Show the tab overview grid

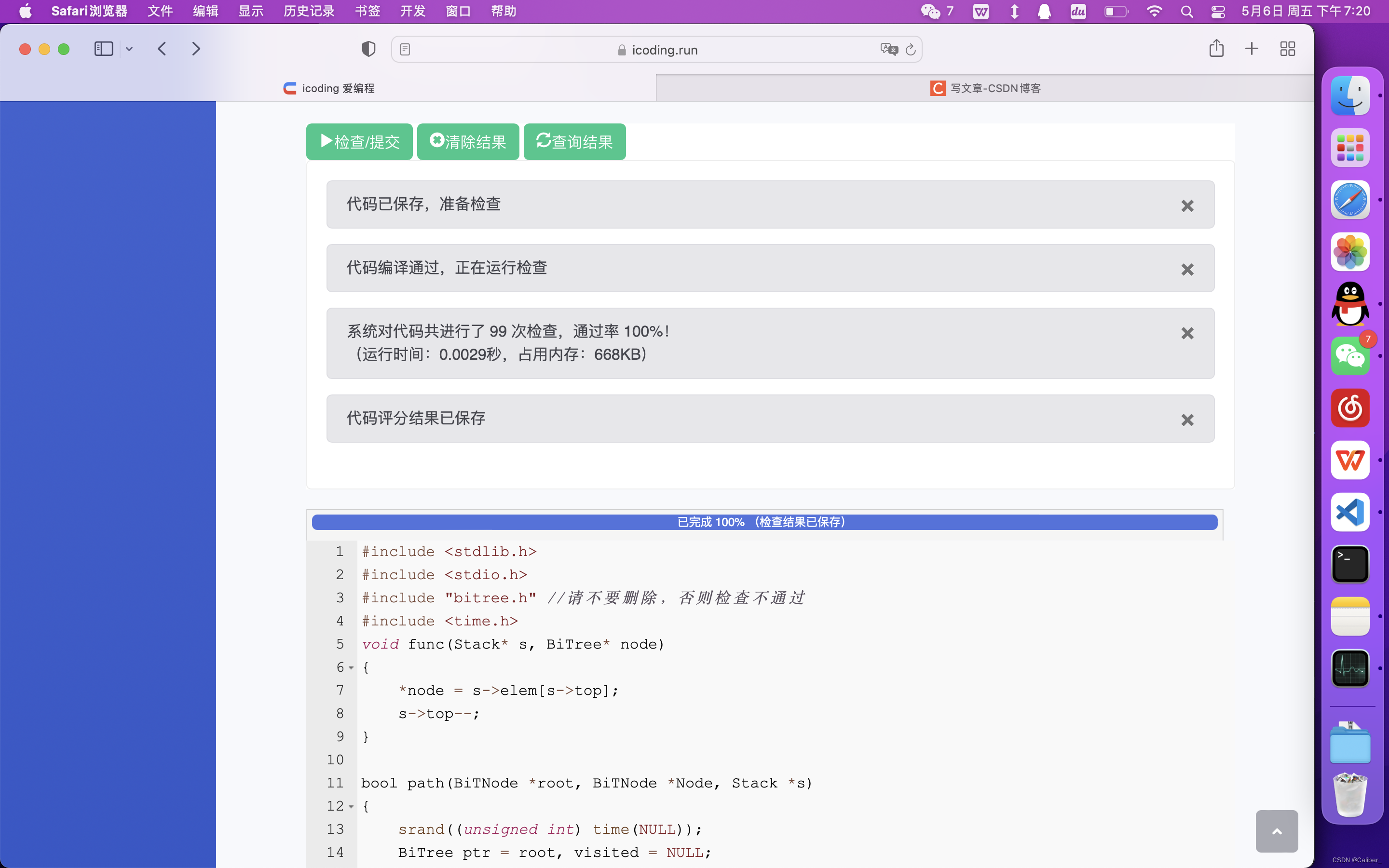click(1287, 49)
